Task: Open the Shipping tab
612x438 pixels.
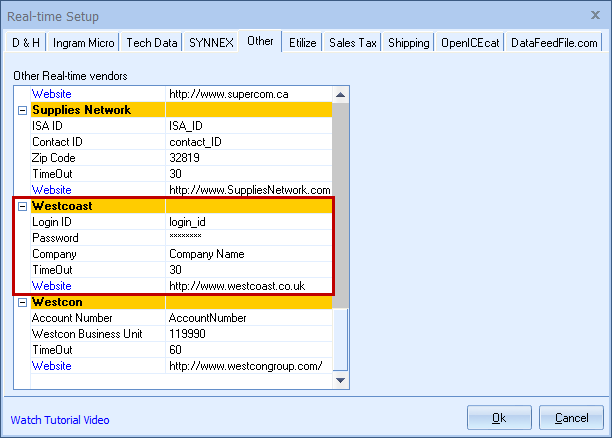Action: coord(409,43)
